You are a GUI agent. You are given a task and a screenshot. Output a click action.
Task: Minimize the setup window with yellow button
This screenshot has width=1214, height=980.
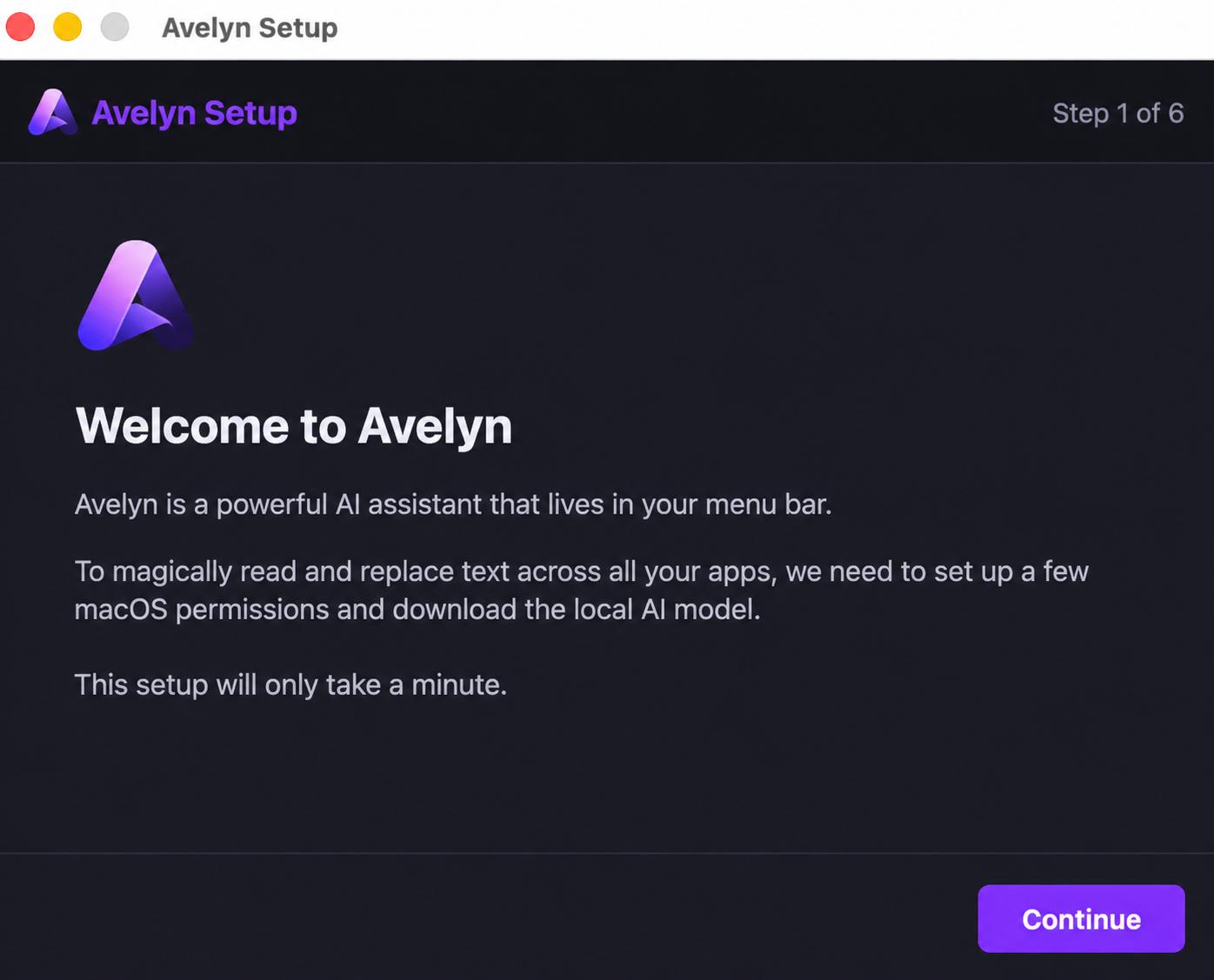pos(67,27)
